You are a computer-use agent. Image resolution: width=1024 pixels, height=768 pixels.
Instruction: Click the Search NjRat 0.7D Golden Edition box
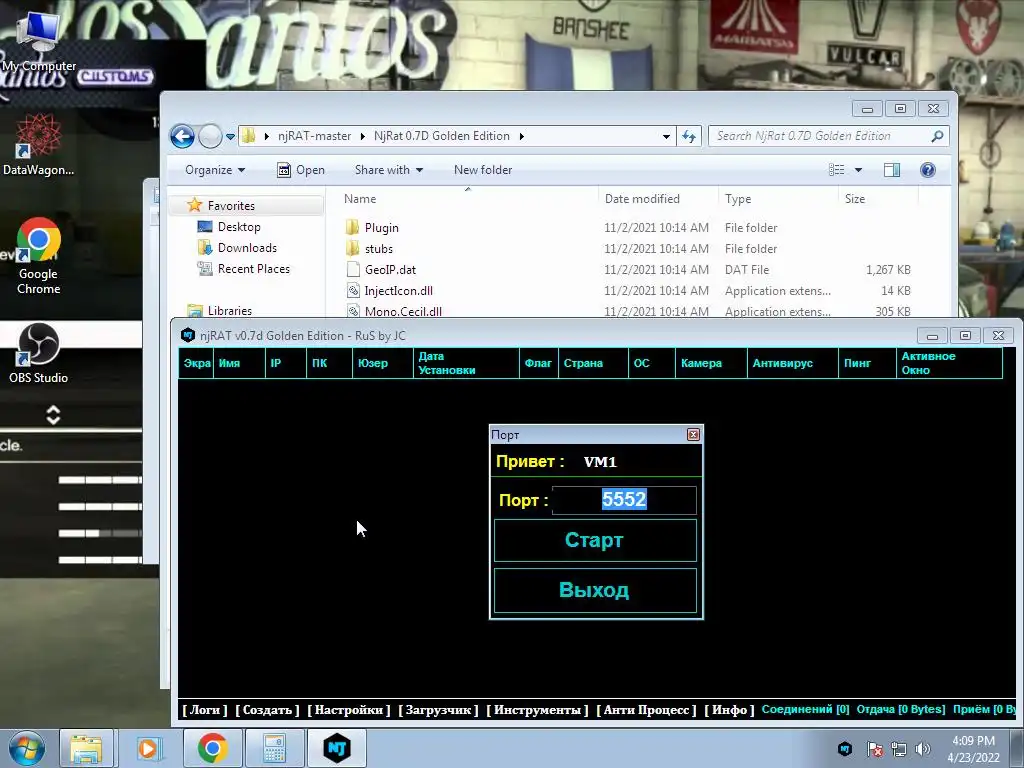point(828,136)
